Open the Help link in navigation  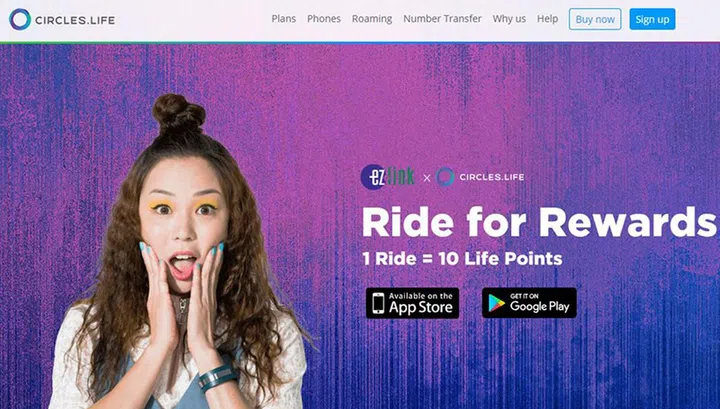547,19
